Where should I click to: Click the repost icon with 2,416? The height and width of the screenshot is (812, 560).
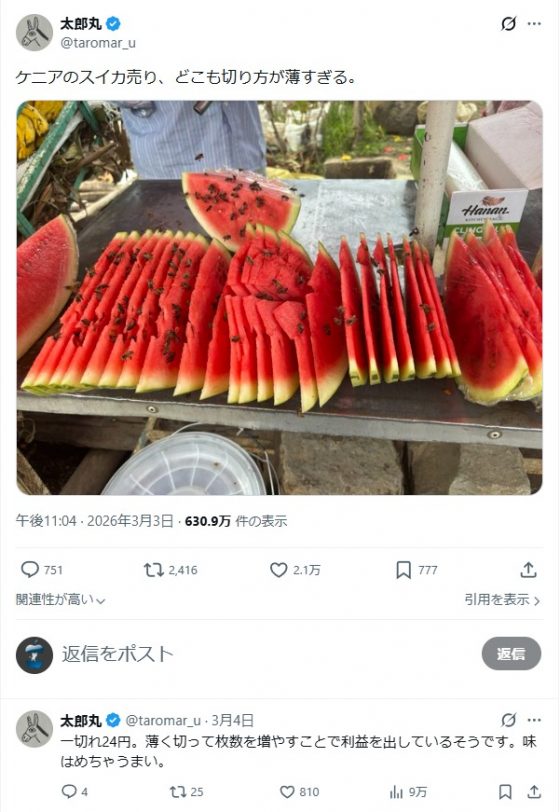tap(153, 570)
